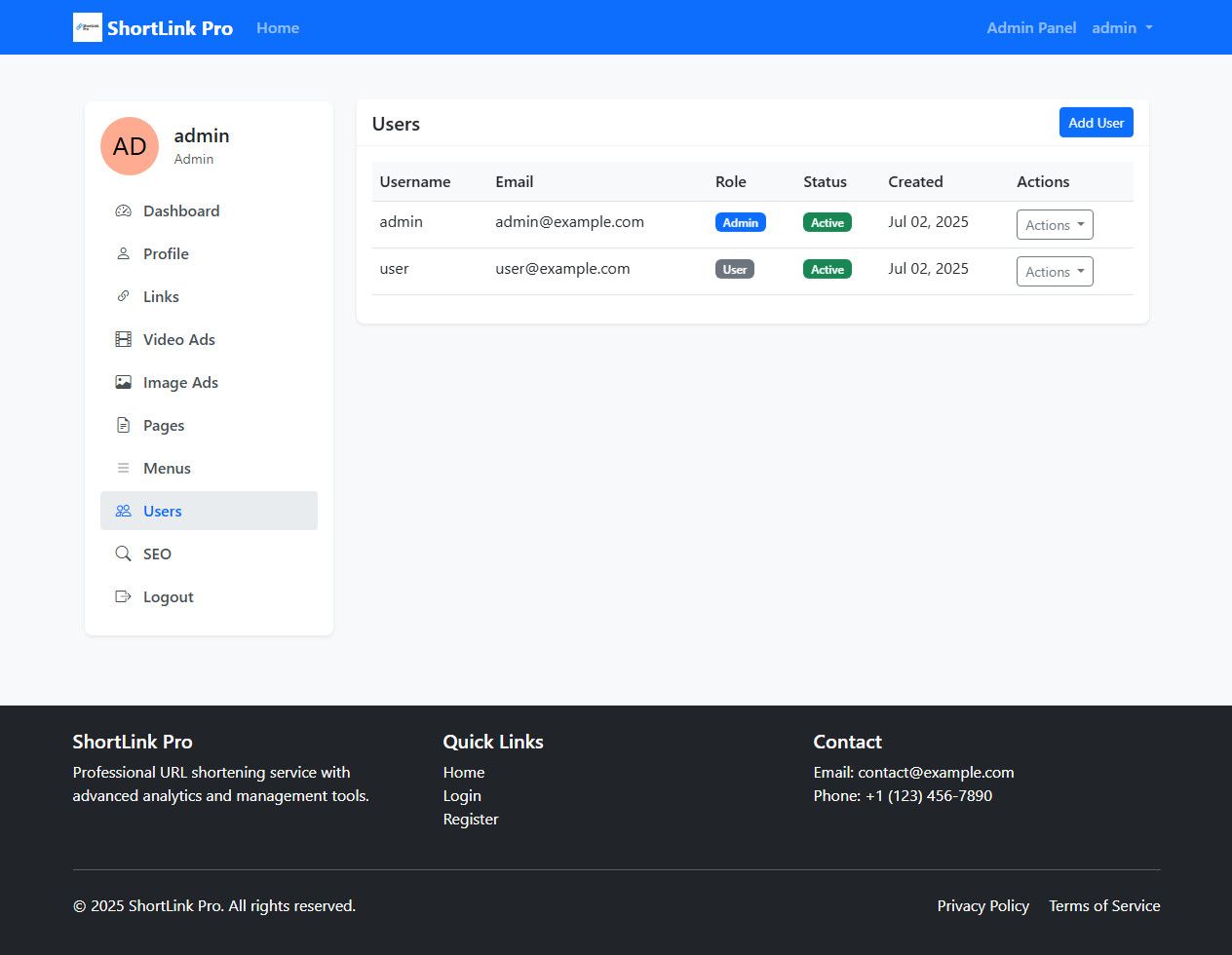
Task: Click ShortLink Pro brand text in navbar
Action: click(x=170, y=28)
